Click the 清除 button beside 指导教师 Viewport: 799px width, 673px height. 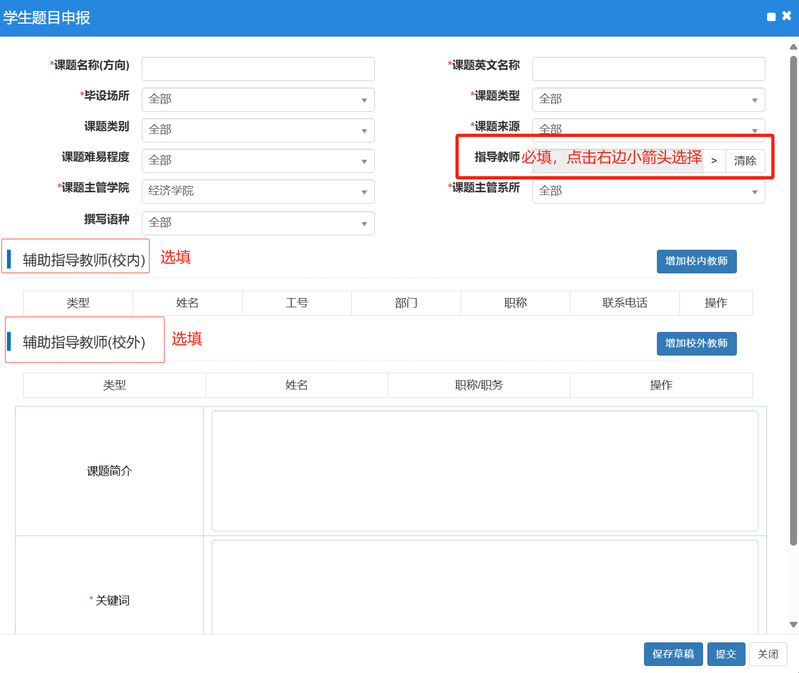(x=745, y=161)
